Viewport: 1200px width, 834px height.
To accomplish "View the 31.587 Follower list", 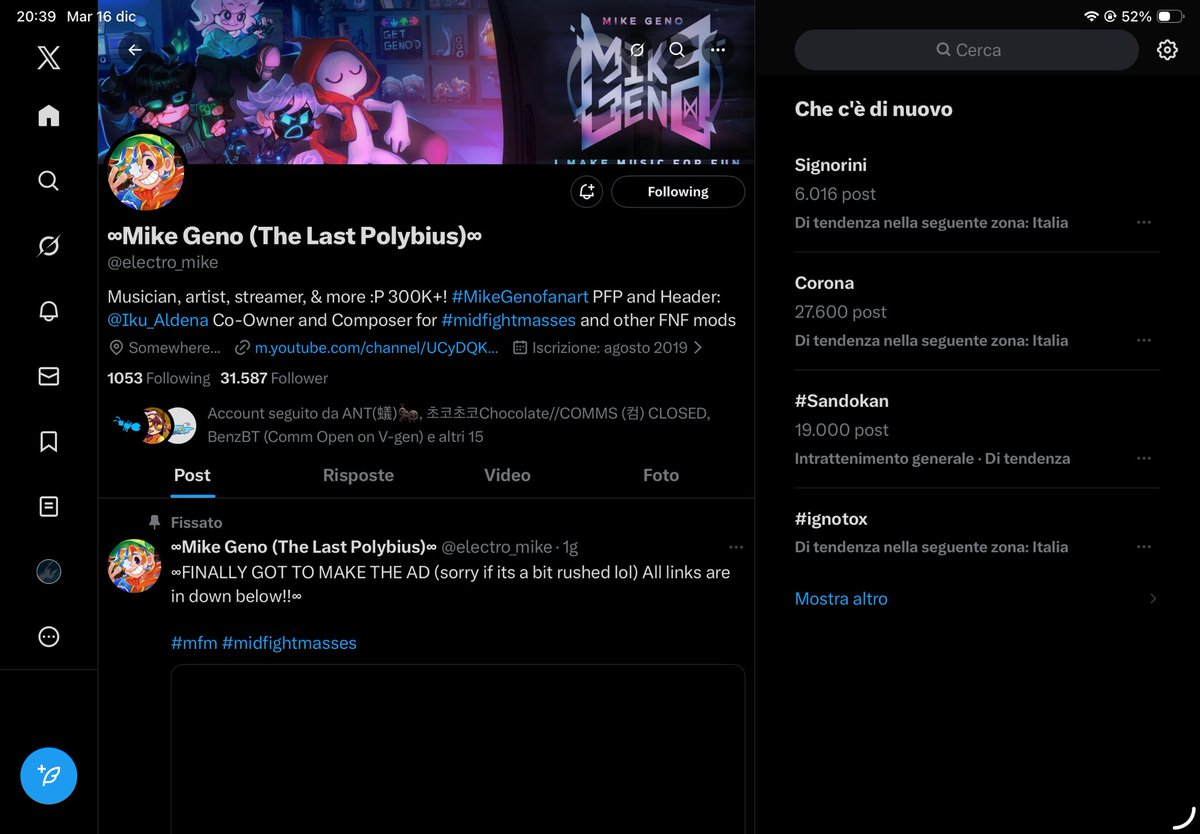I will pos(274,378).
